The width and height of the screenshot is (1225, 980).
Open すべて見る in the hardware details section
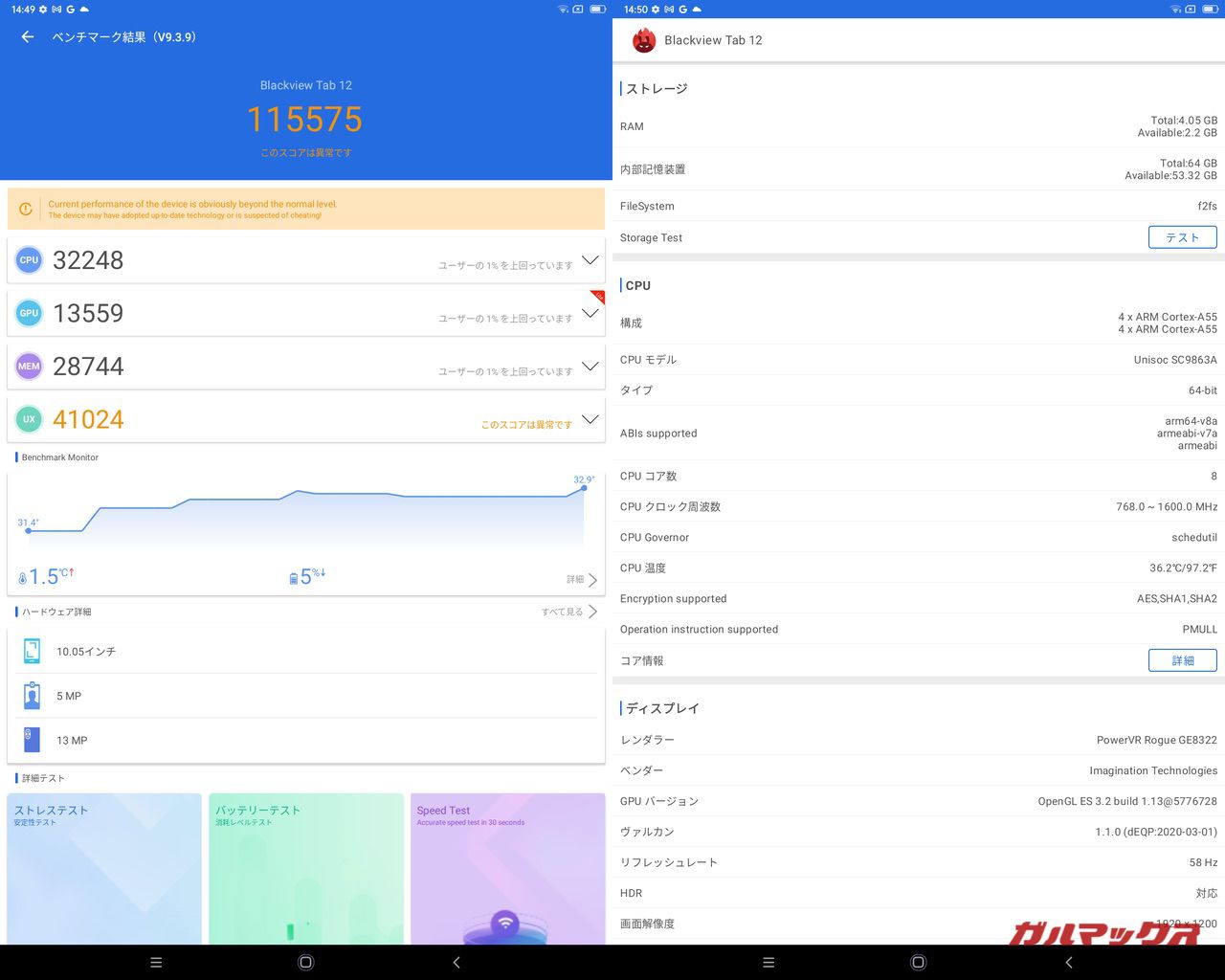[x=563, y=612]
